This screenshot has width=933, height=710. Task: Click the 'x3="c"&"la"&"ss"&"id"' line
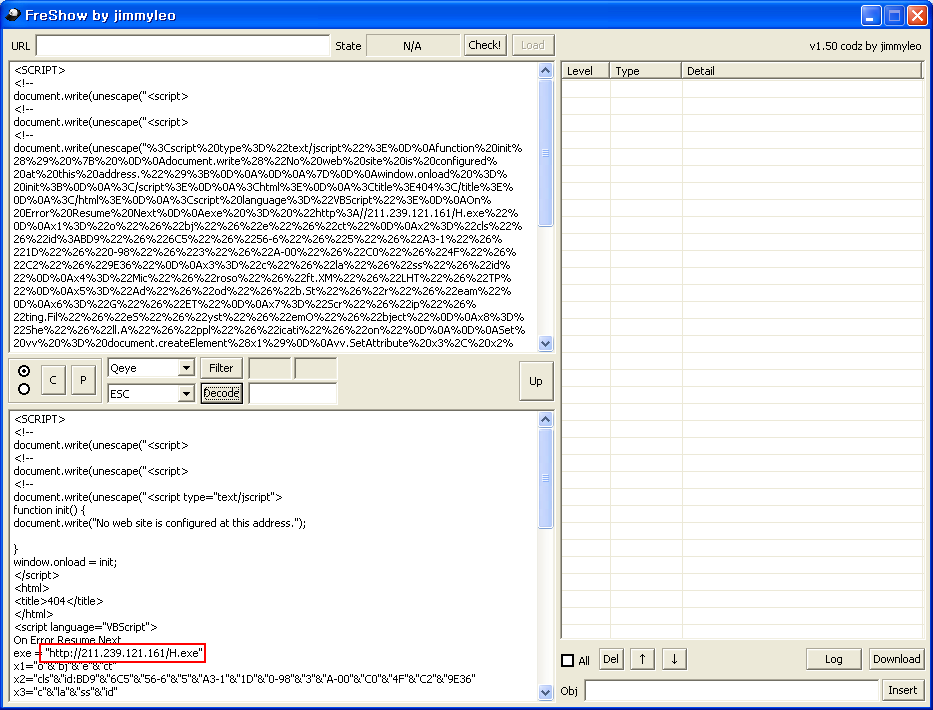65,692
